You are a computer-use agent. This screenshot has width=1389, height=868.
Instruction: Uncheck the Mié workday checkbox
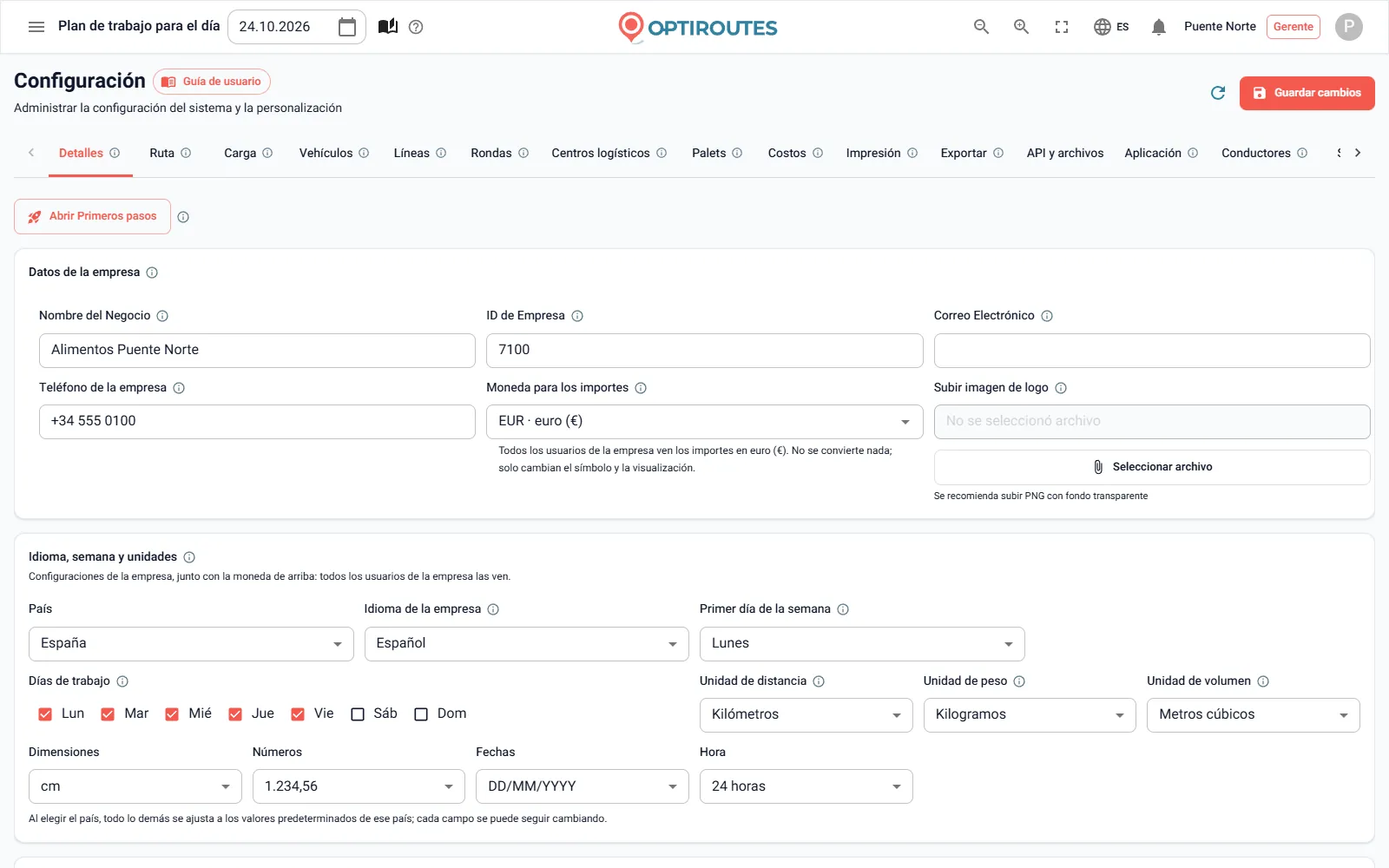pyautogui.click(x=172, y=714)
